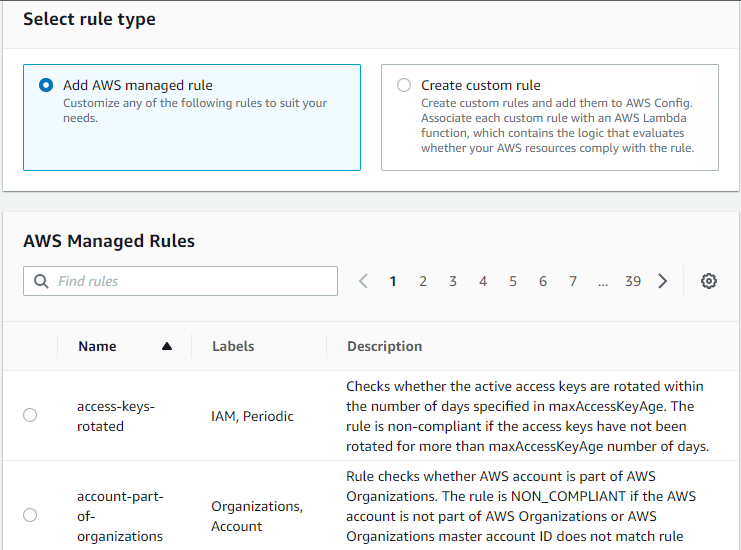The height and width of the screenshot is (550, 741).
Task: Click the Labels column header
Action: pos(233,346)
